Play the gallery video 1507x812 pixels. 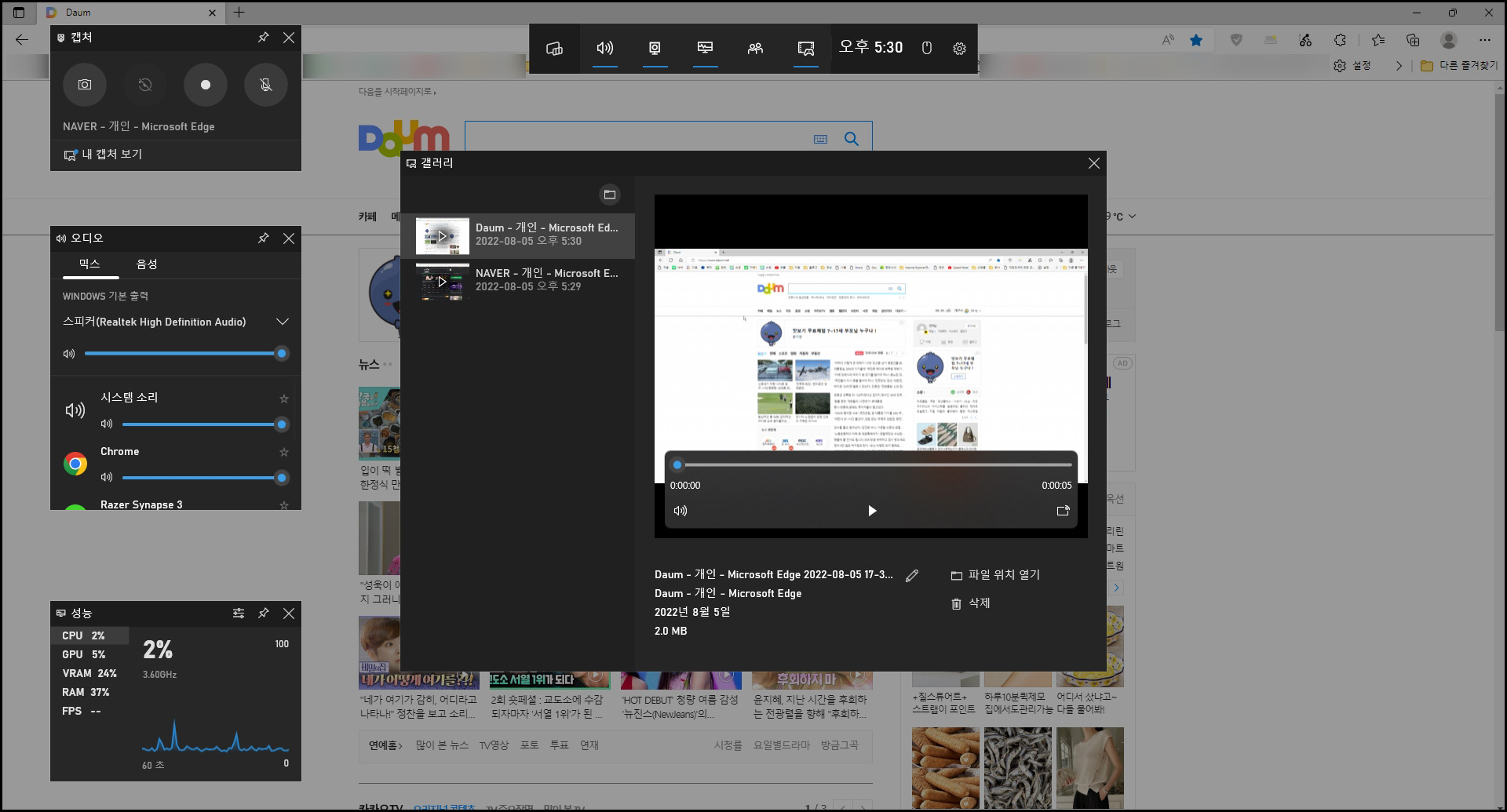[x=872, y=511]
